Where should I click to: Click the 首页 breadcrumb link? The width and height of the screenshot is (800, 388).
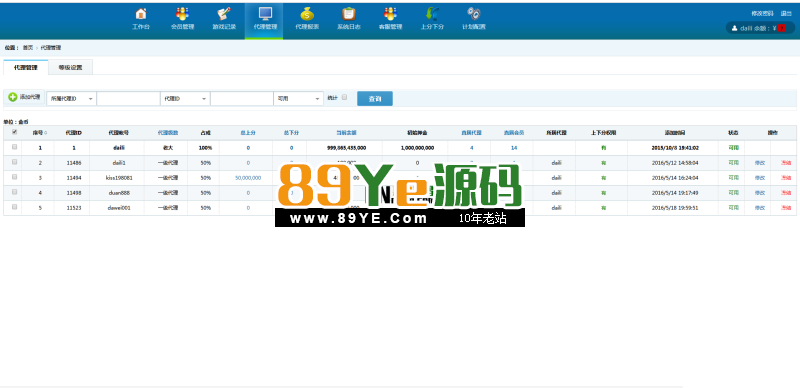click(28, 47)
